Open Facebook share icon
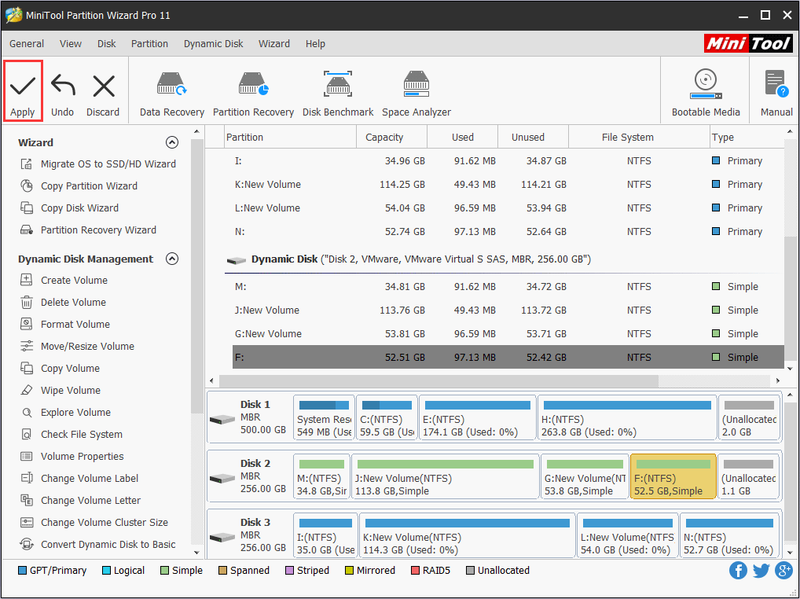This screenshot has width=800, height=599. 738,570
